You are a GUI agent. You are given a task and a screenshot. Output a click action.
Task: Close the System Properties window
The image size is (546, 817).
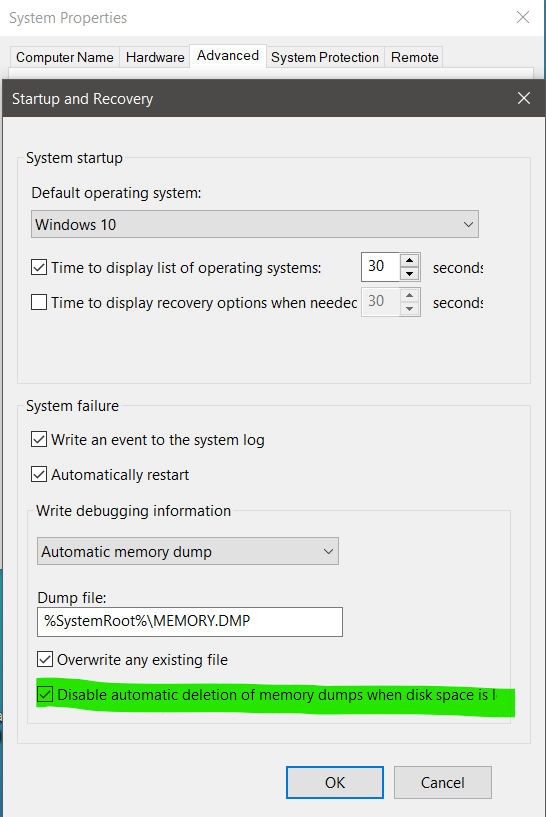click(523, 17)
